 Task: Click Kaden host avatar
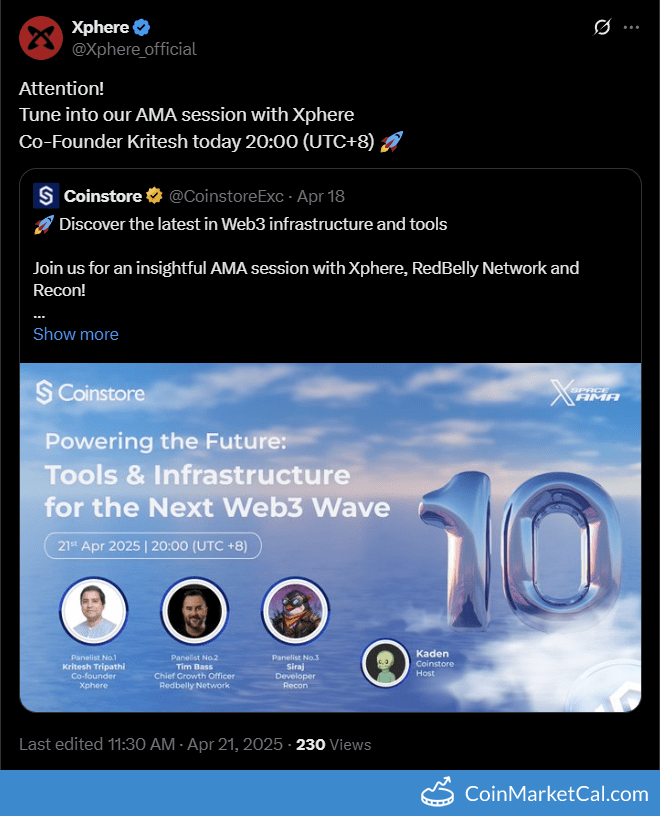386,662
